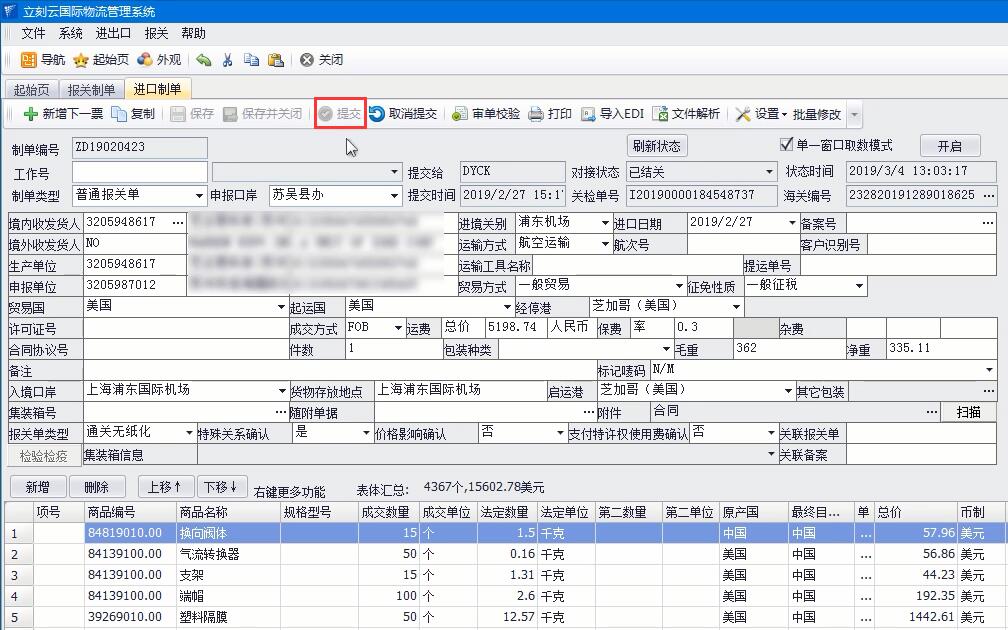Click the 工作号 input field
Viewport: 1008px width, 630px height.
click(x=139, y=172)
